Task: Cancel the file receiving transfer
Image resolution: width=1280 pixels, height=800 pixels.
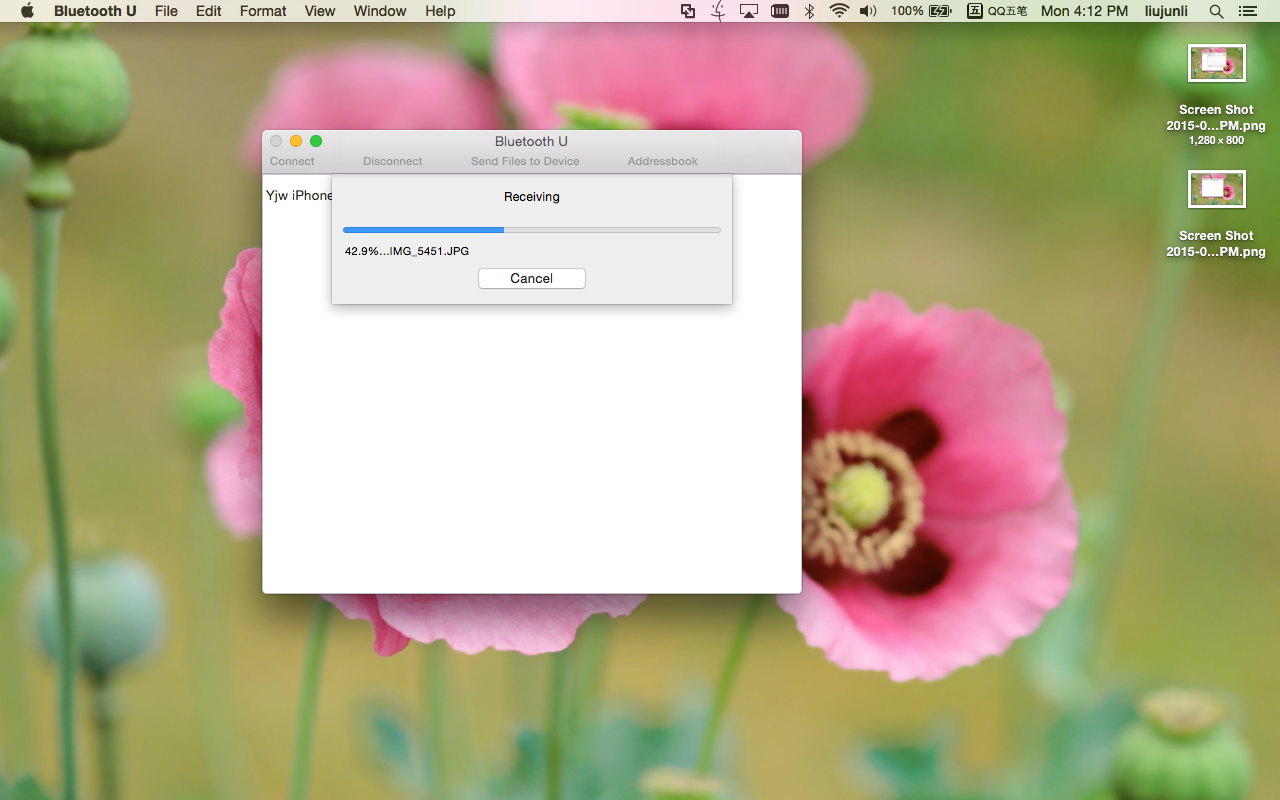Action: [532, 278]
